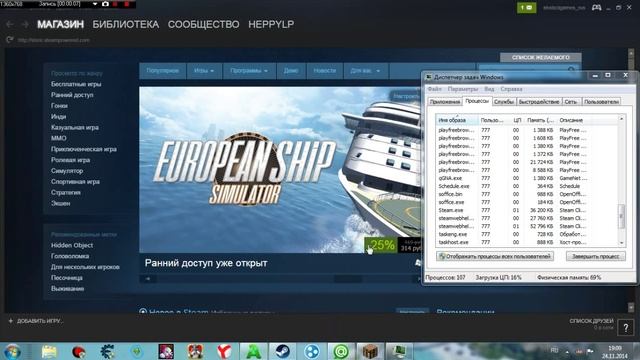Click the Task Manager process list scrollbar thumb
This screenshot has height=360, width=640.
coord(621,216)
